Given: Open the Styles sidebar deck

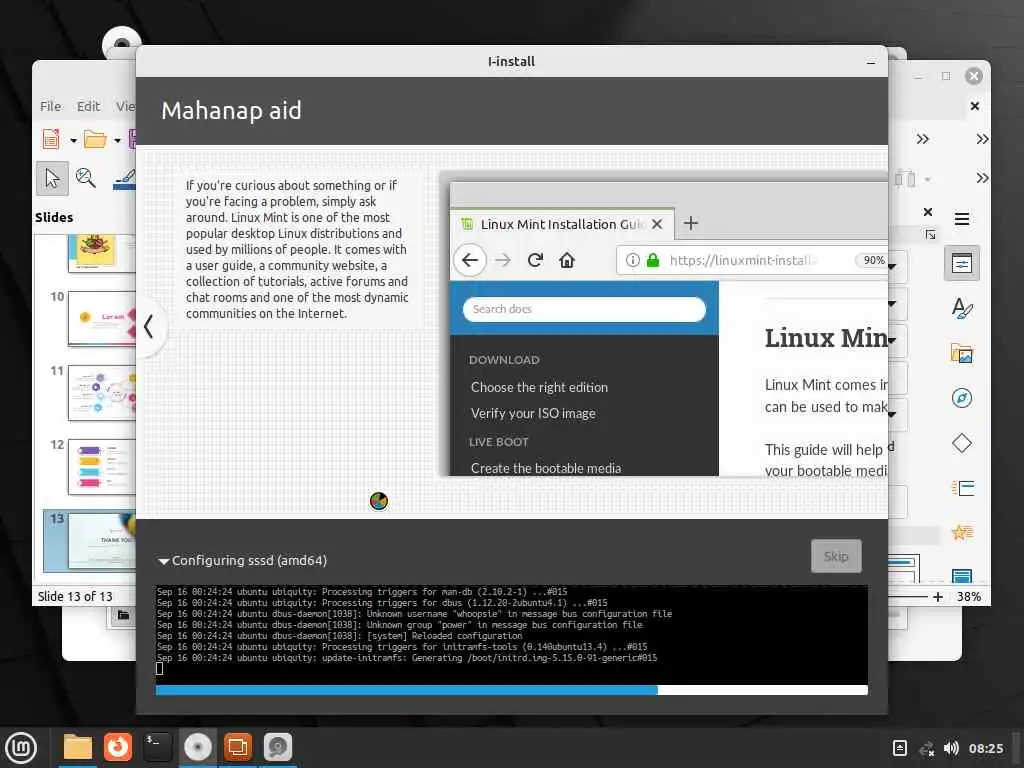Looking at the screenshot, I should click(x=961, y=308).
